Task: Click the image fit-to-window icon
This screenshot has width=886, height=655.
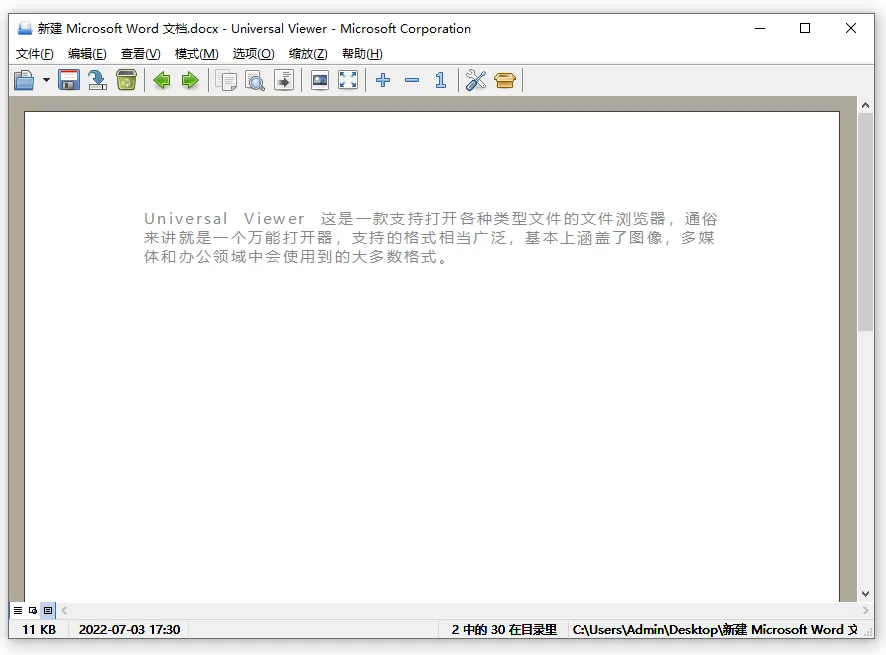Action: pyautogui.click(x=320, y=80)
